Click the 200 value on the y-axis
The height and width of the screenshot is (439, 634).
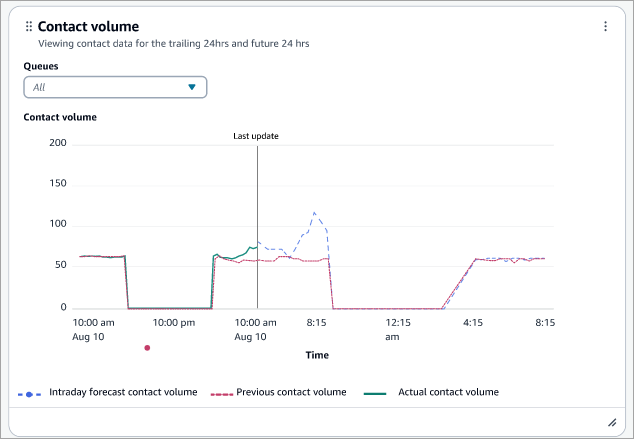(57, 143)
